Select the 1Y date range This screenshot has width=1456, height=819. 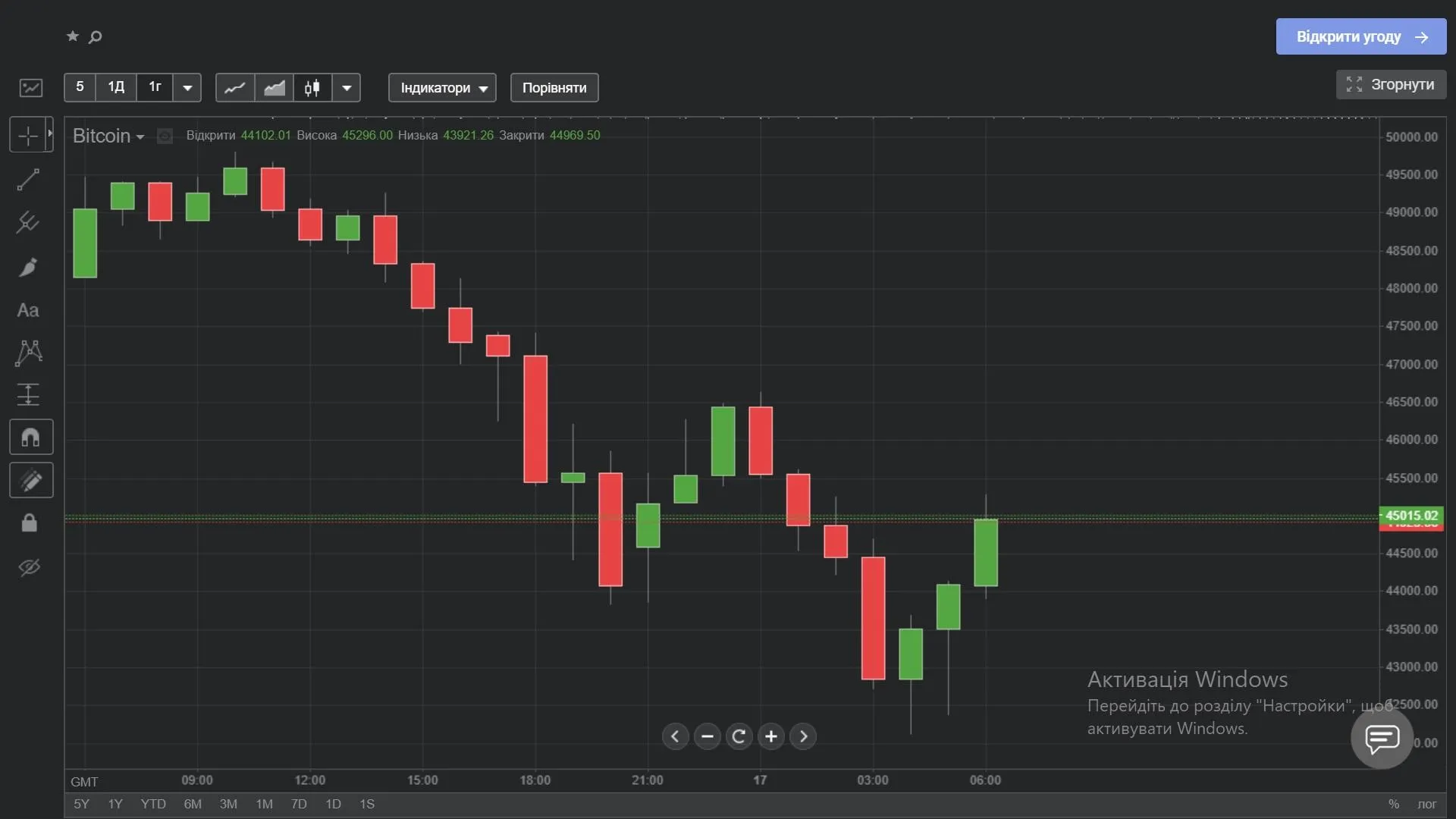coord(115,804)
